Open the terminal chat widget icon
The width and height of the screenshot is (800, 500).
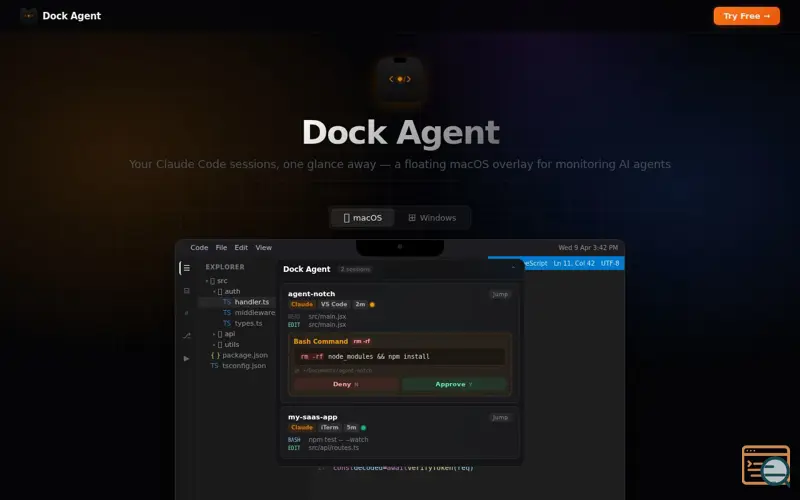766,465
